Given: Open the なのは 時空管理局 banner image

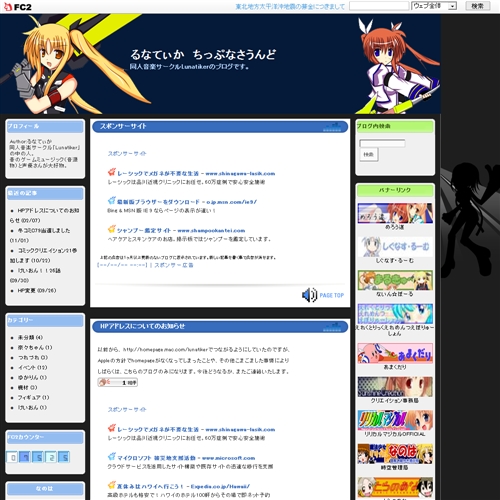Looking at the screenshot, I should click(x=395, y=454).
